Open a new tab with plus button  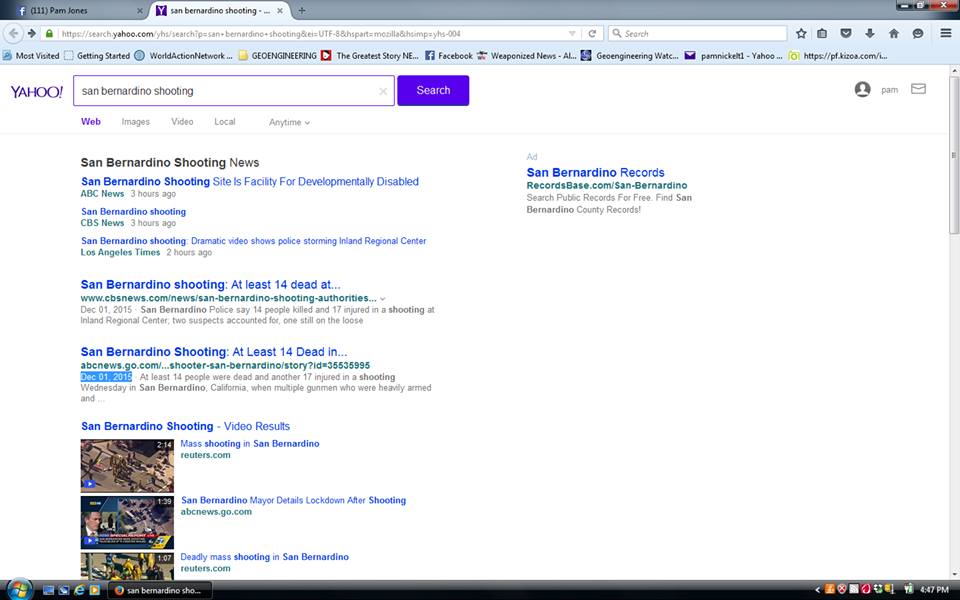click(x=301, y=10)
